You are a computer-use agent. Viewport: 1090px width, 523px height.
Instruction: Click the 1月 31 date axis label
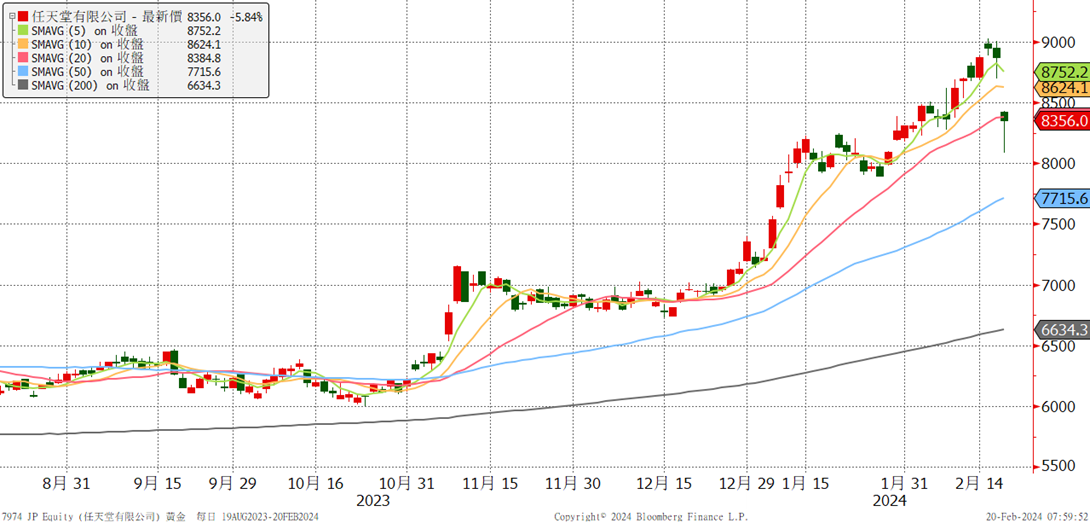[904, 482]
